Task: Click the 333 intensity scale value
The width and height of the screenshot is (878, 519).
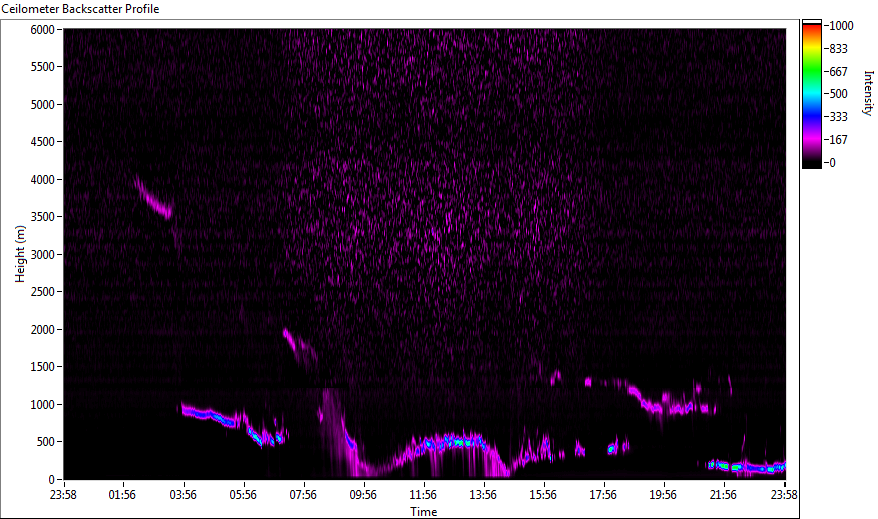Action: point(838,117)
